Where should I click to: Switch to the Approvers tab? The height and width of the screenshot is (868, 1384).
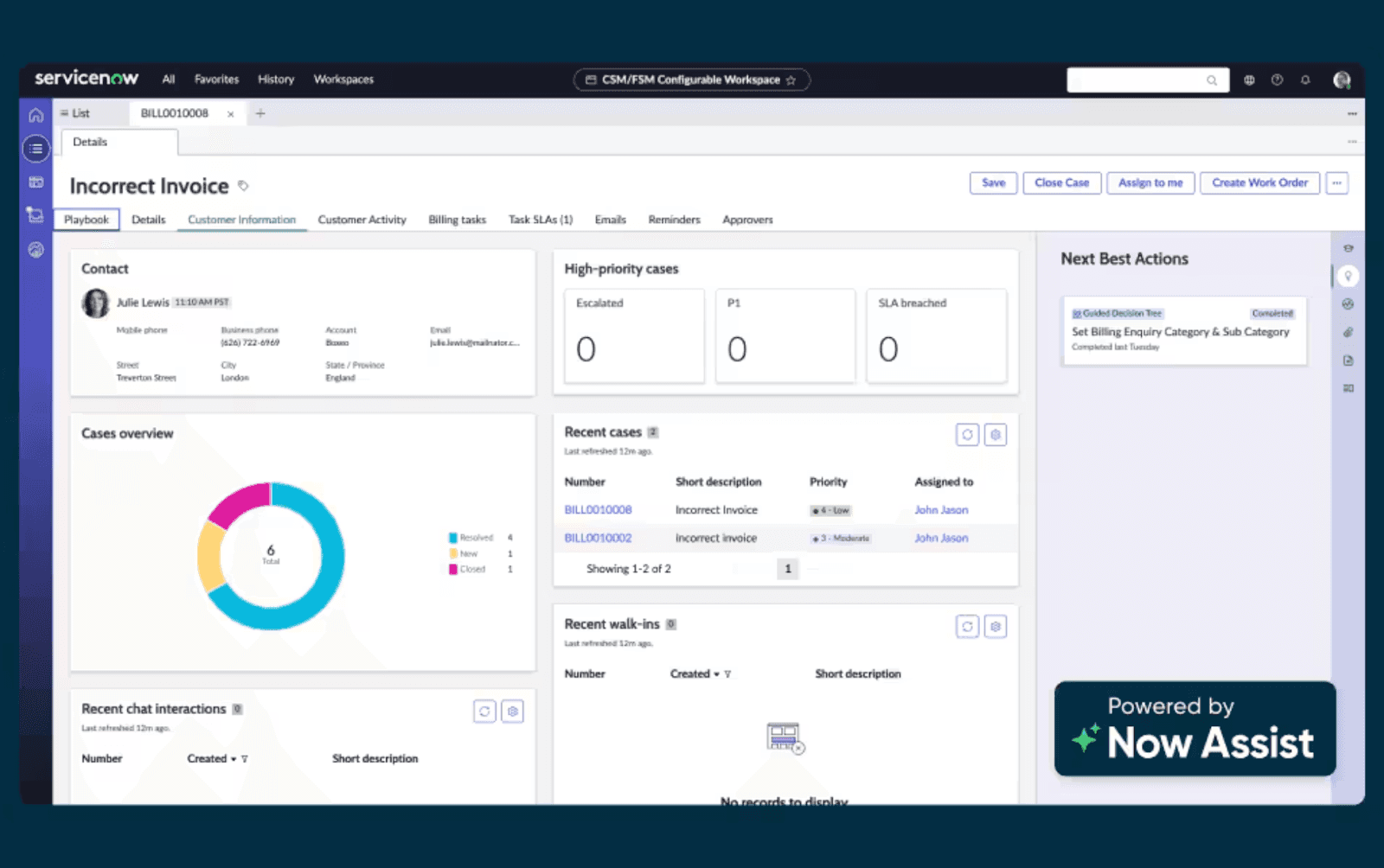(x=747, y=220)
